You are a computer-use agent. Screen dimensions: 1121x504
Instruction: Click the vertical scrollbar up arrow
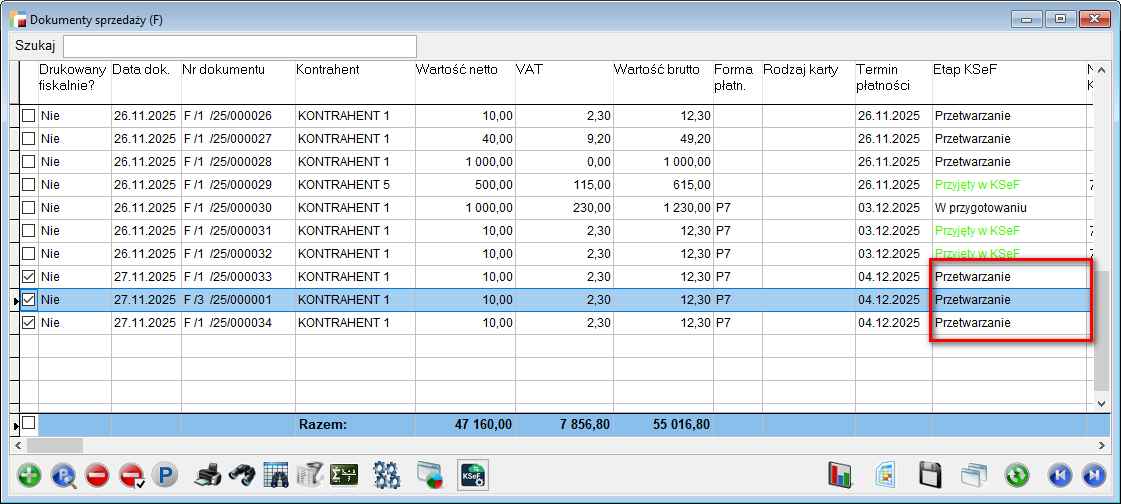pyautogui.click(x=1102, y=70)
